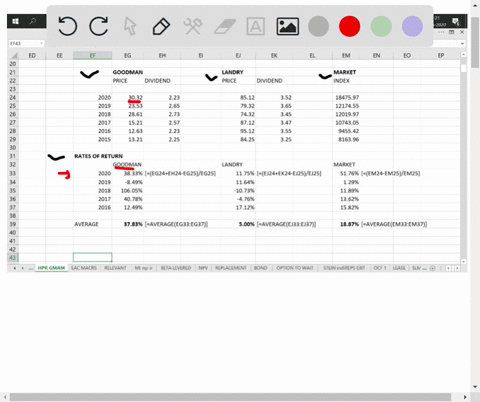480x402 pixels.
Task: Open the BOND sheet tab
Action: pyautogui.click(x=261, y=268)
